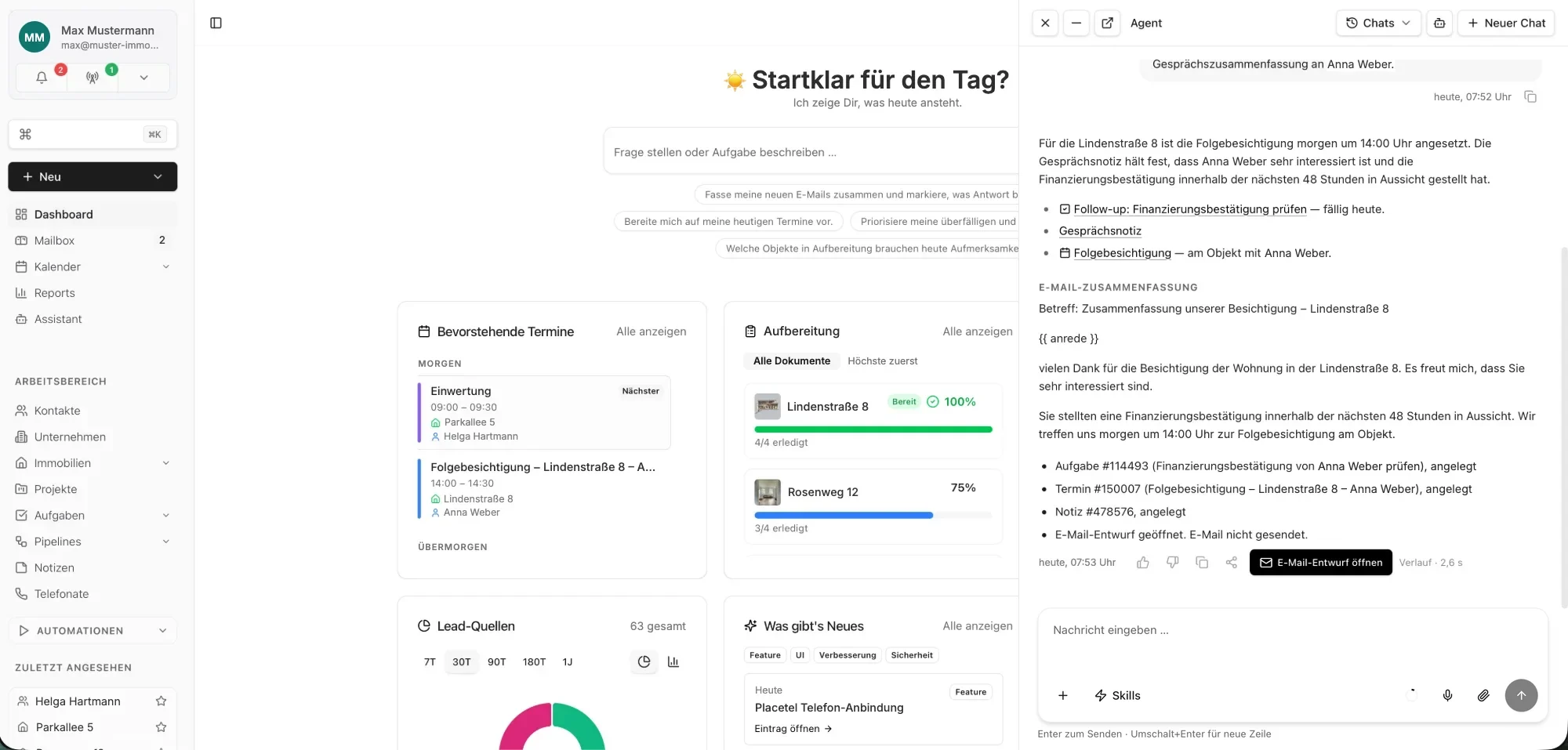The width and height of the screenshot is (1568, 750).
Task: Select the Höchste zuerst tab
Action: [x=882, y=361]
